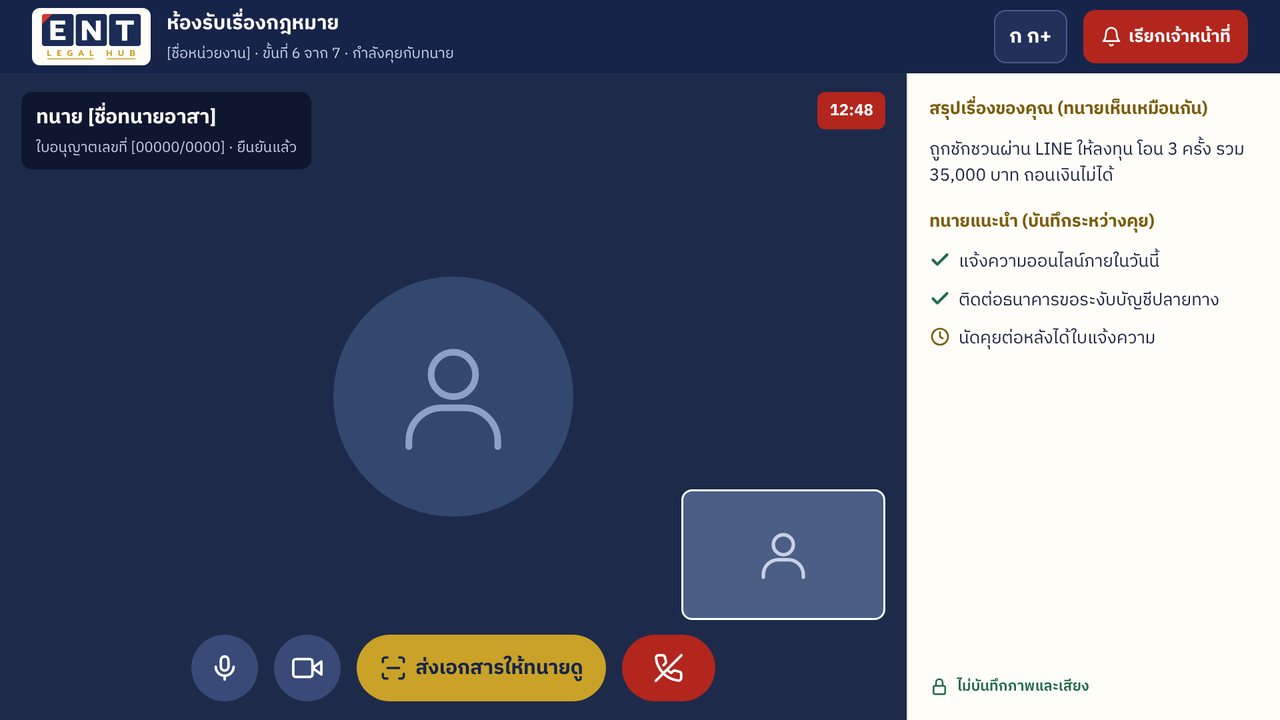
Task: Click the สรุปเรื่องของคุณ heading
Action: pyautogui.click(x=1068, y=108)
